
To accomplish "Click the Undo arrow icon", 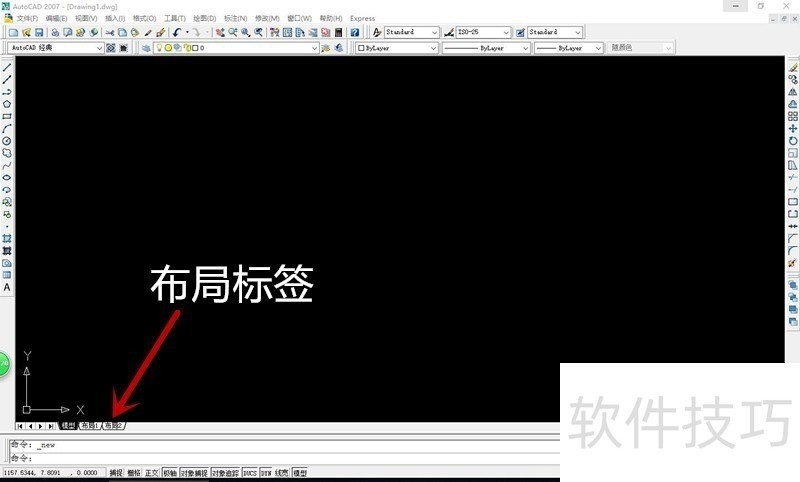I will 177,32.
